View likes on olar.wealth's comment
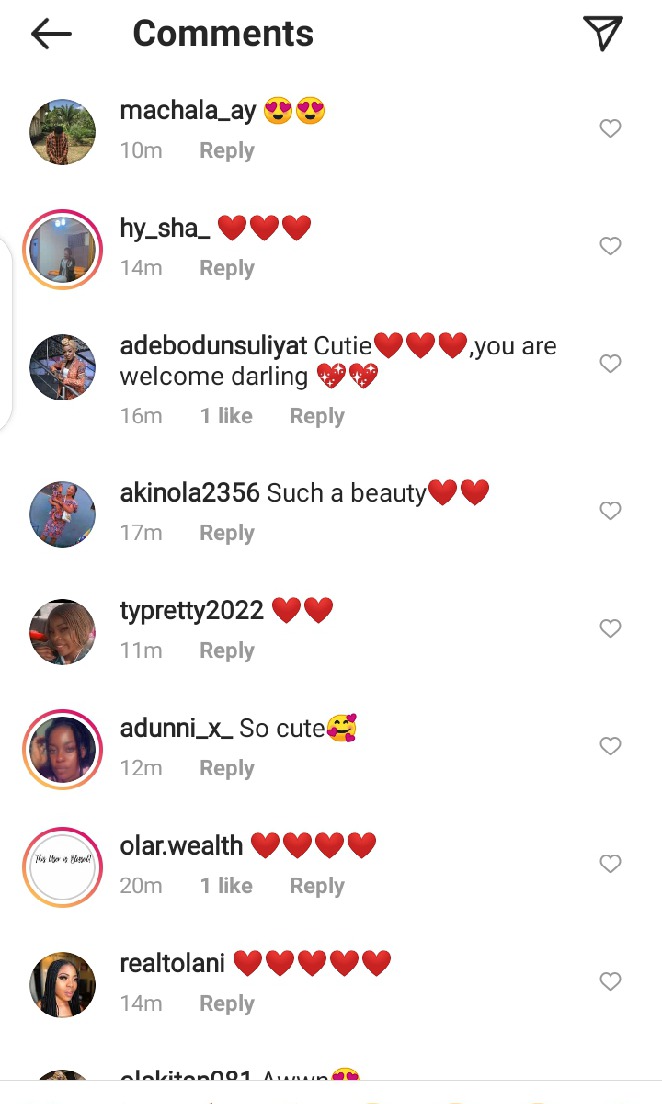Viewport: 662px width, 1104px height. 226,886
